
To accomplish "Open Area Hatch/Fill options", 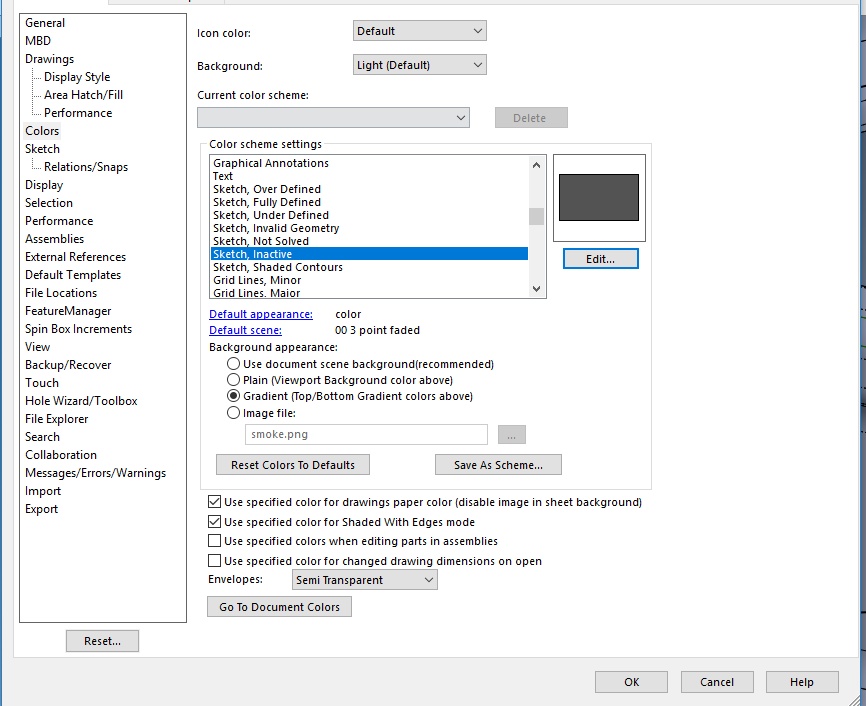I will [x=83, y=95].
